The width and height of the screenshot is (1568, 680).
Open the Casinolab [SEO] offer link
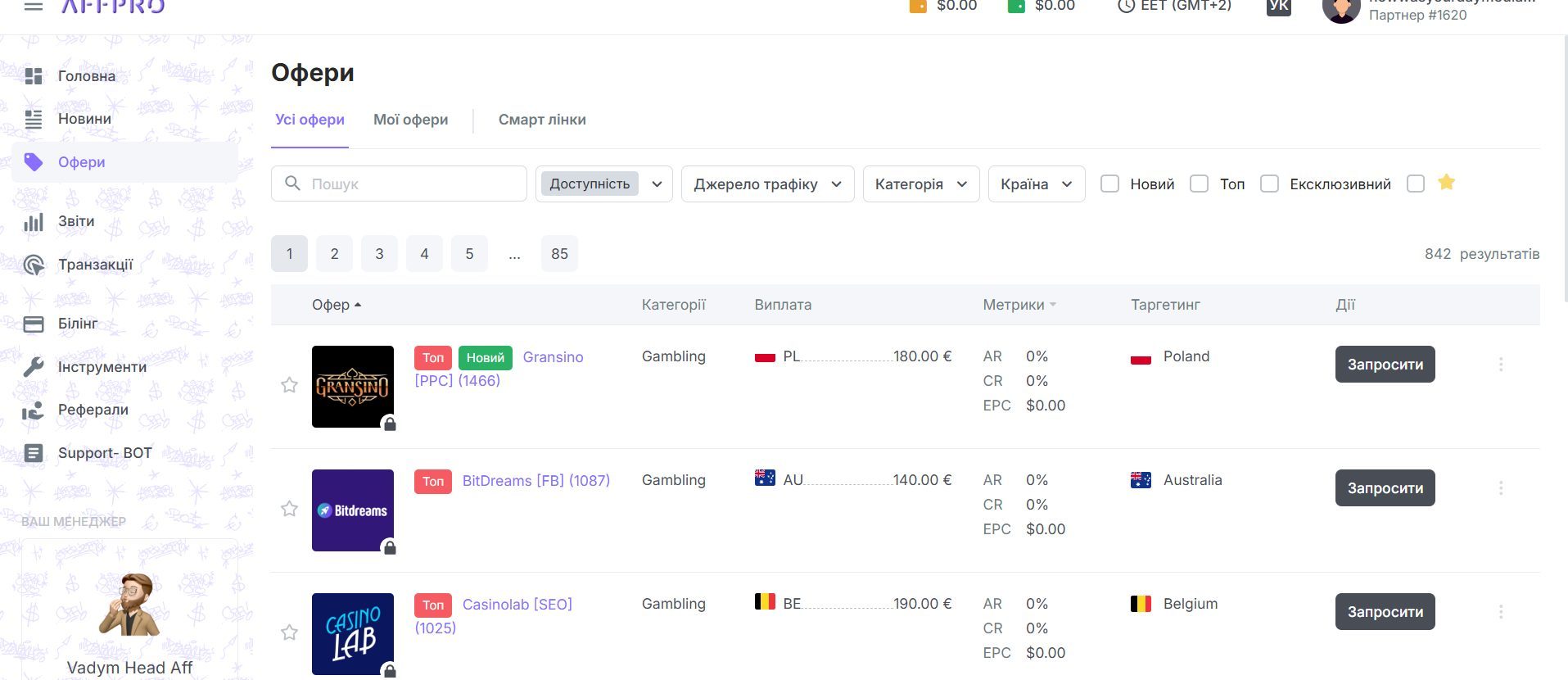[517, 605]
